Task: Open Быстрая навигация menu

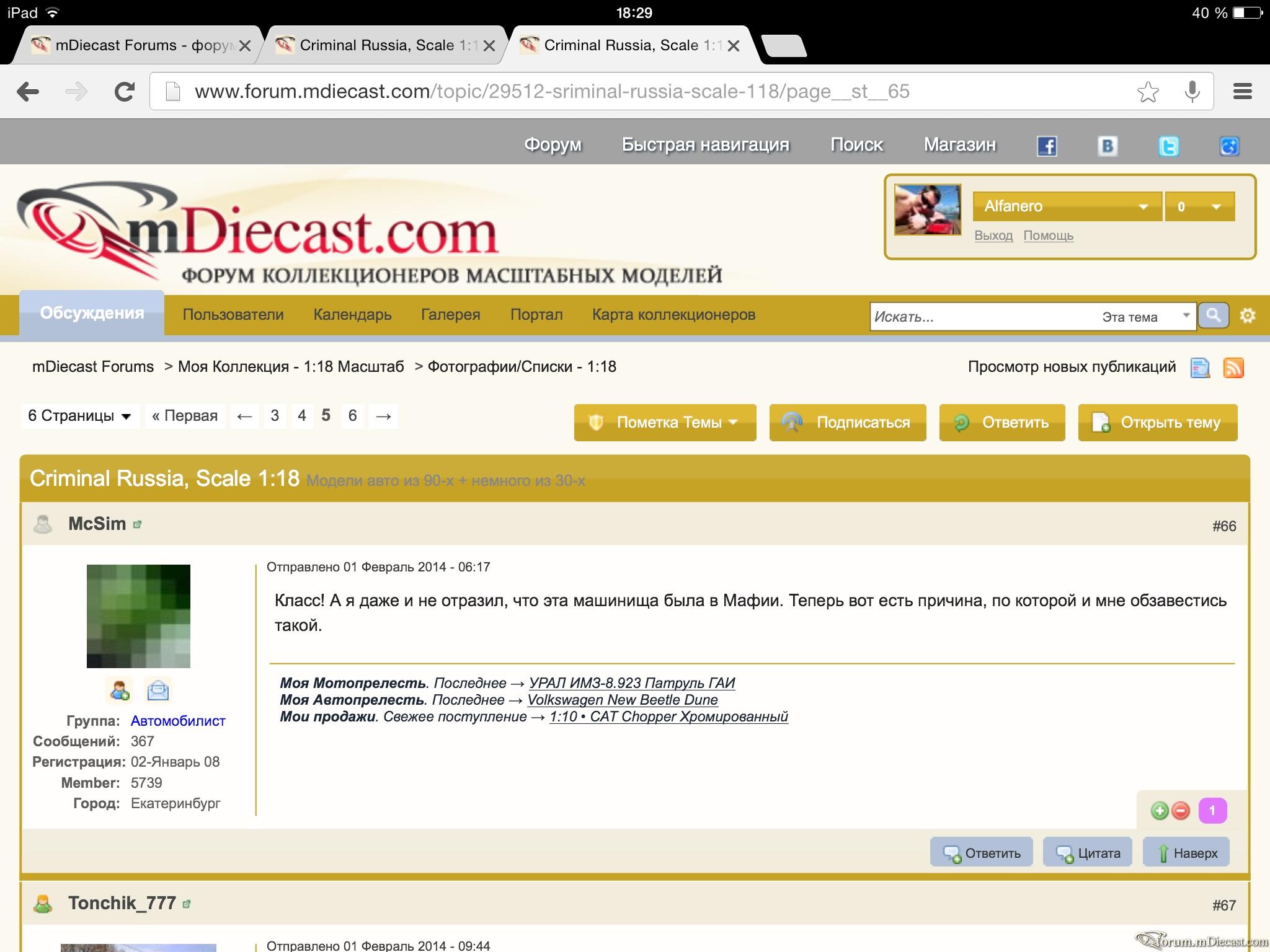Action: coord(706,144)
